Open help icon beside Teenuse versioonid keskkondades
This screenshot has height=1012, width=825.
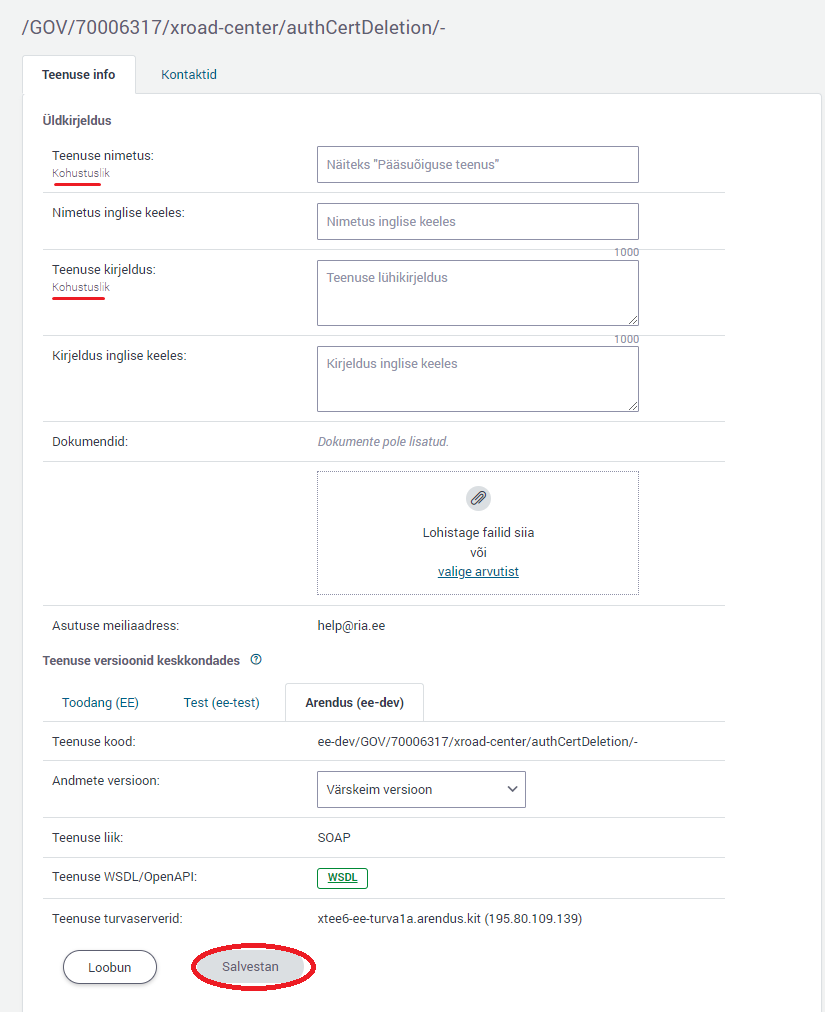(x=256, y=660)
